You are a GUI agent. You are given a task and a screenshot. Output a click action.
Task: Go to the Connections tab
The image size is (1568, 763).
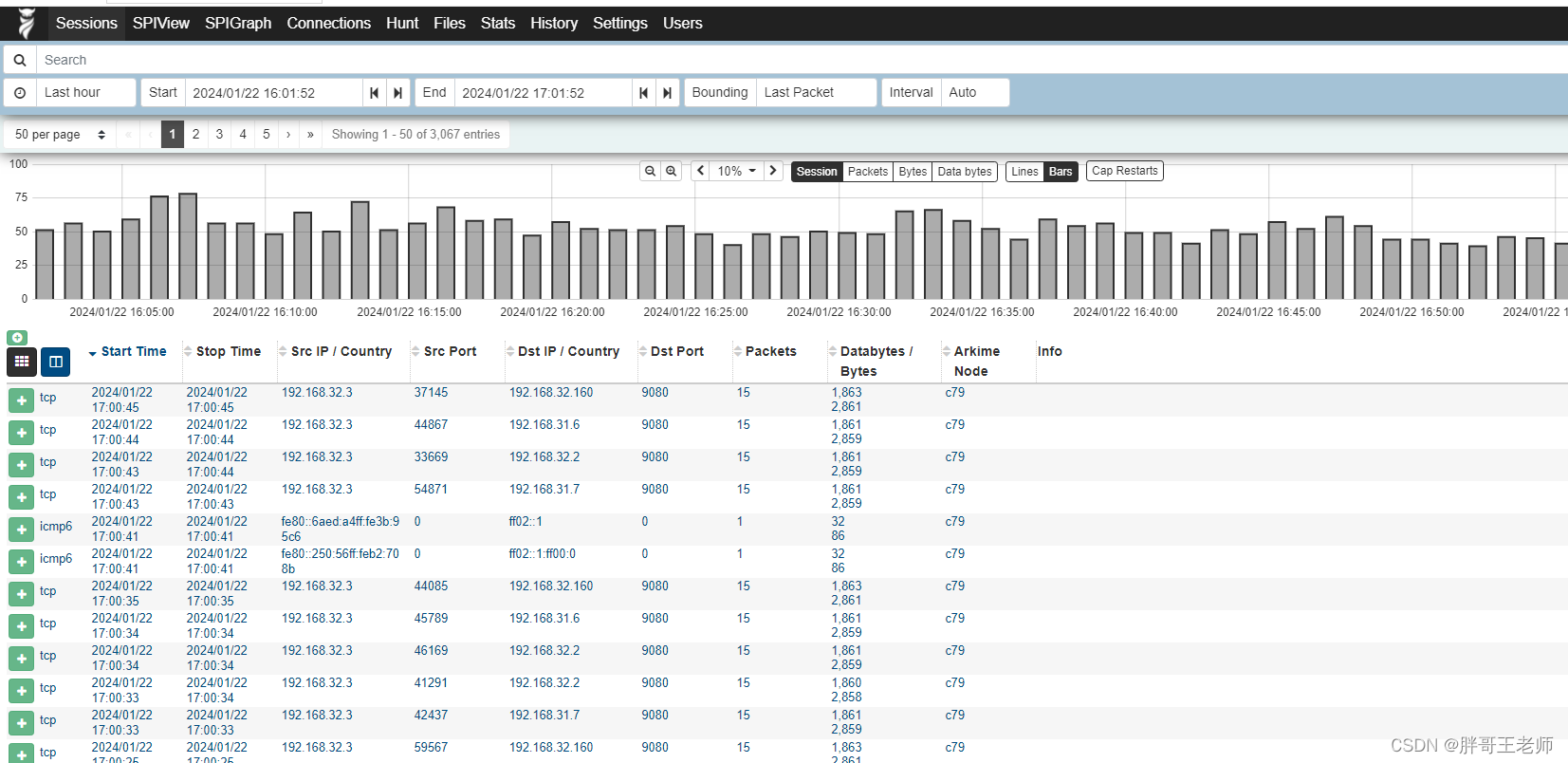329,23
